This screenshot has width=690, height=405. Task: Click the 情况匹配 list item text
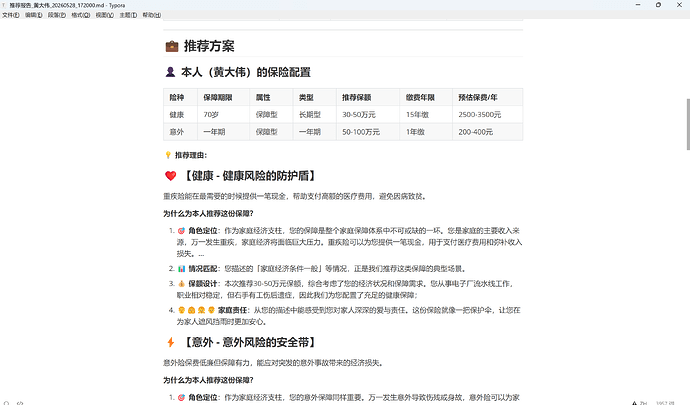click(327, 269)
